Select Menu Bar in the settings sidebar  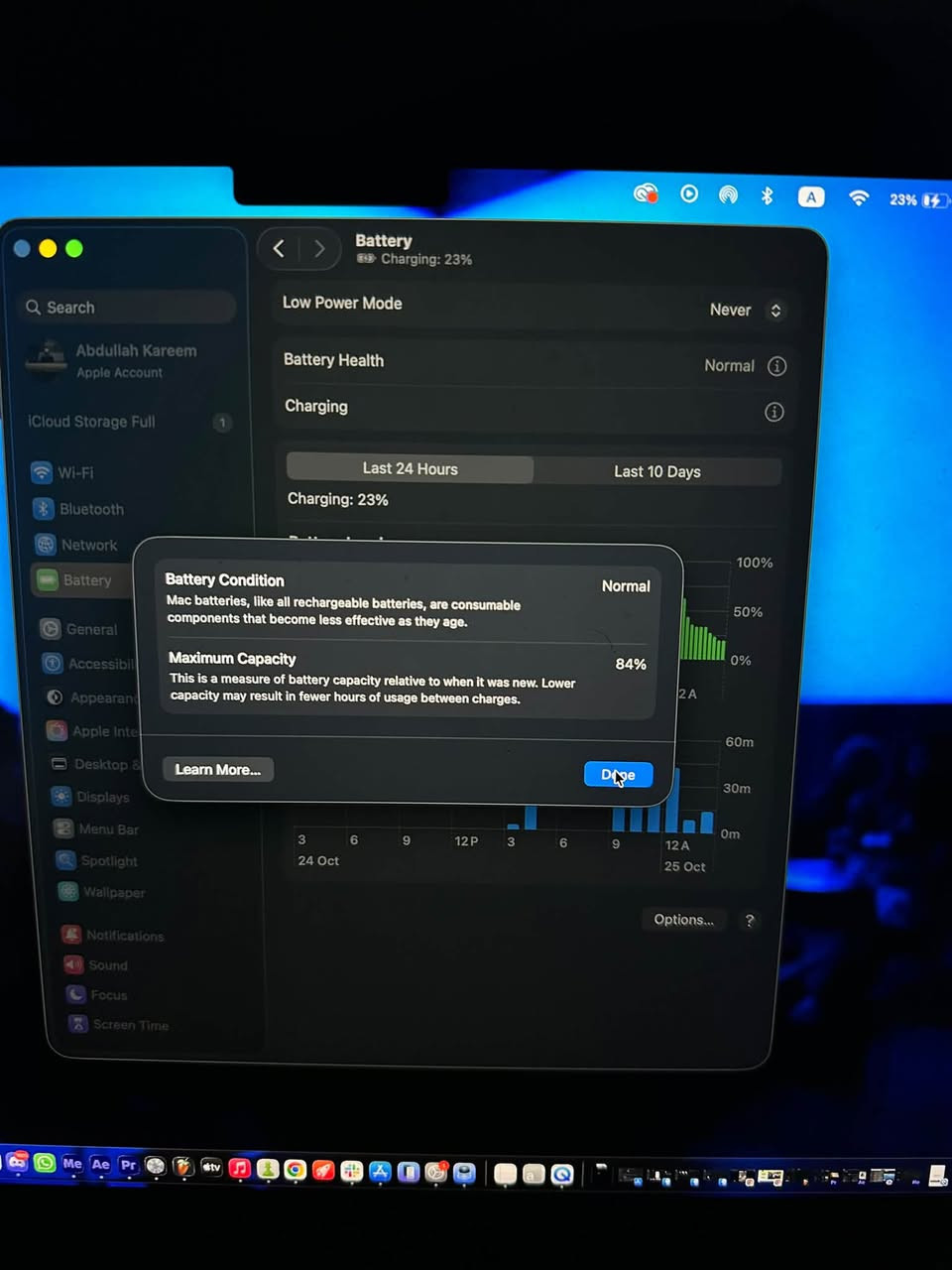[x=97, y=829]
